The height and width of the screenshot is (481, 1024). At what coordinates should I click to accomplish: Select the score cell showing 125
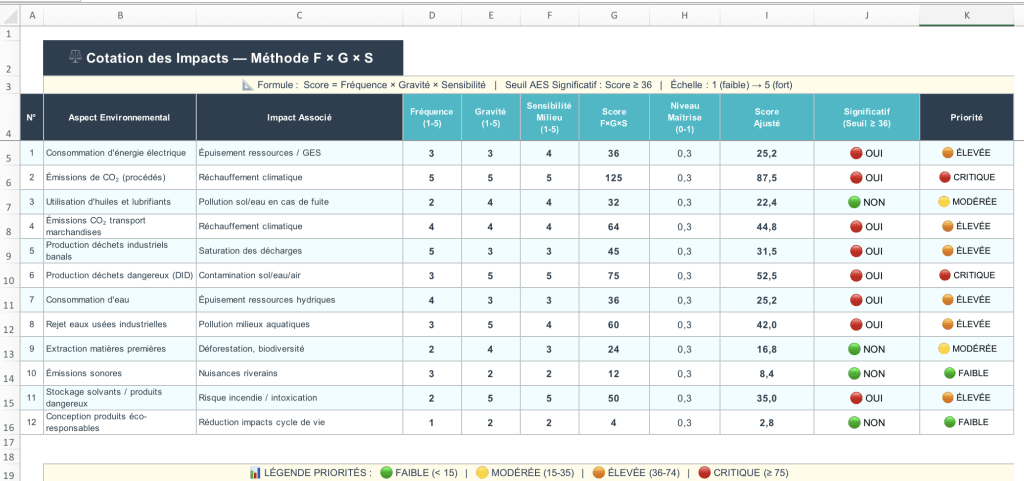614,178
